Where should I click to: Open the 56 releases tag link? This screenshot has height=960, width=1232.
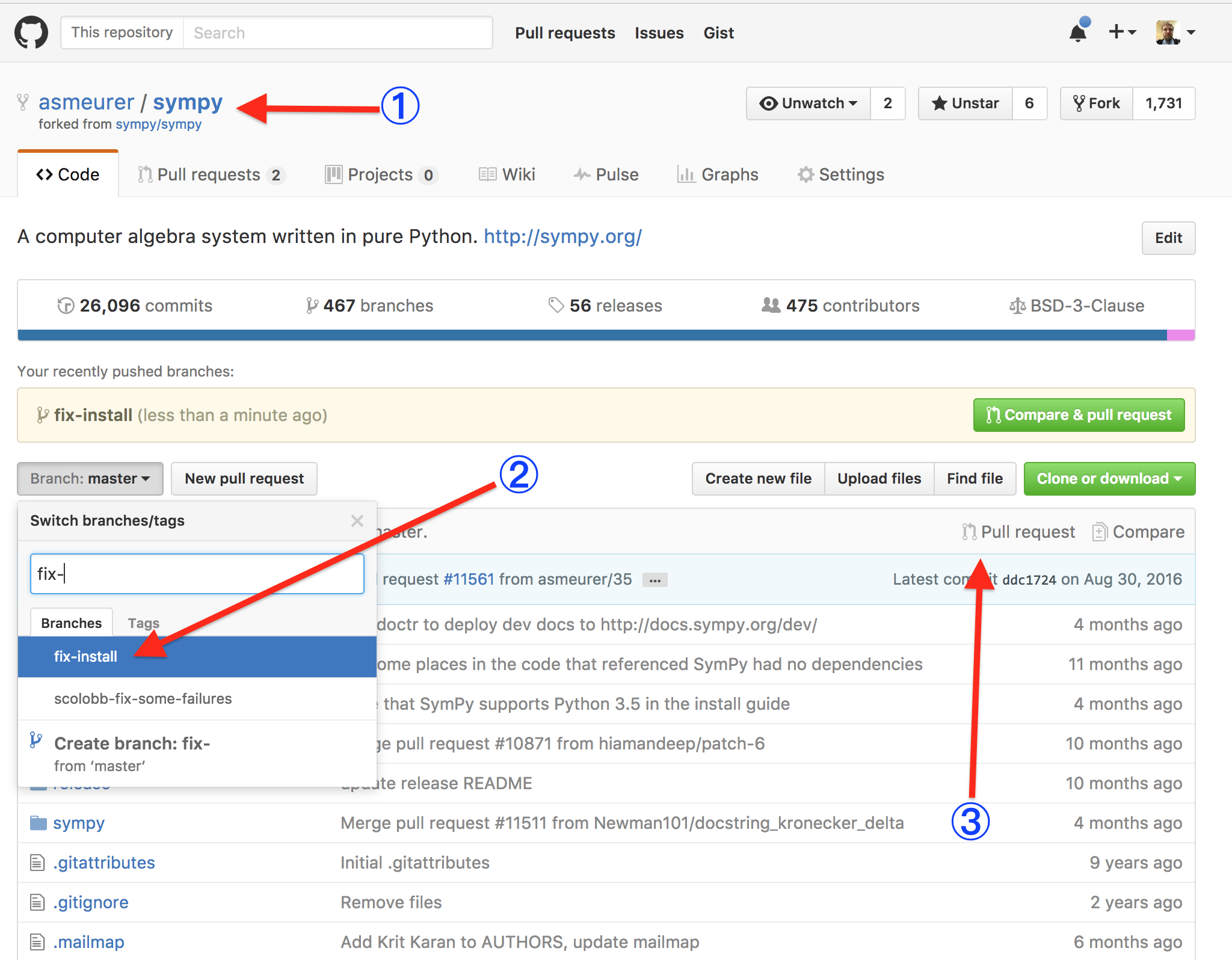(605, 306)
